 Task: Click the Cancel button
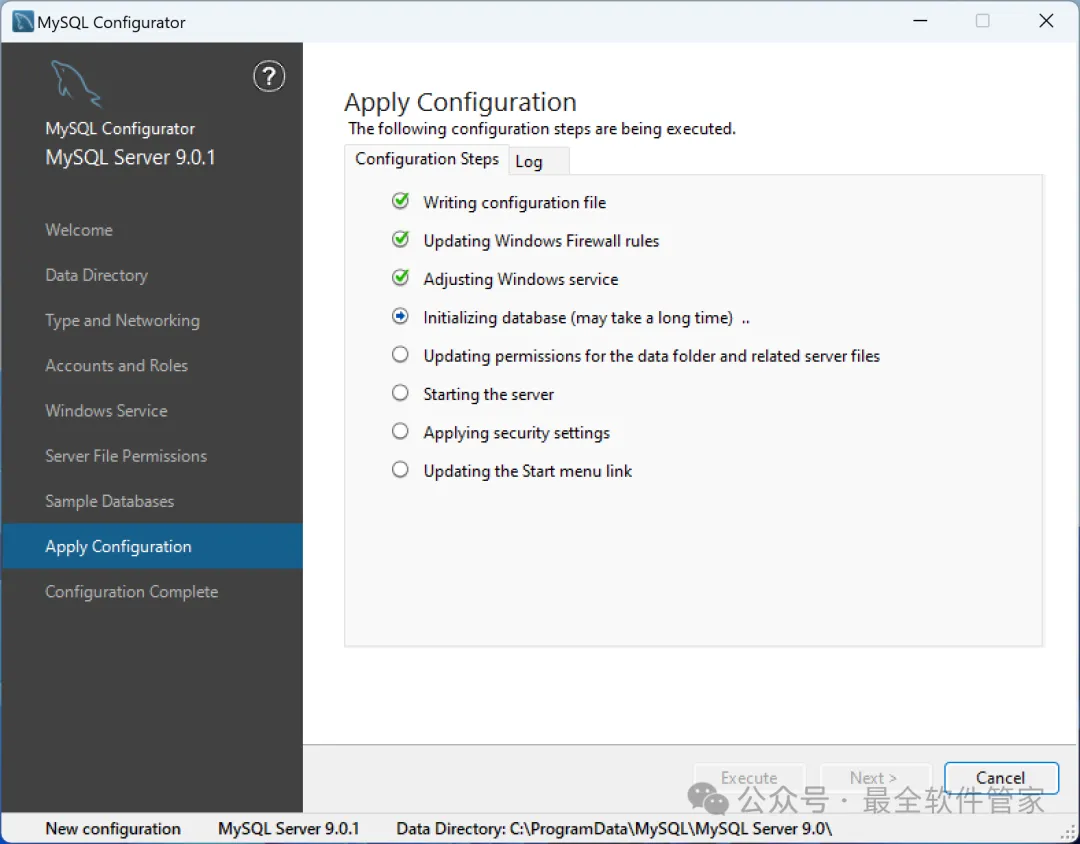click(1001, 778)
